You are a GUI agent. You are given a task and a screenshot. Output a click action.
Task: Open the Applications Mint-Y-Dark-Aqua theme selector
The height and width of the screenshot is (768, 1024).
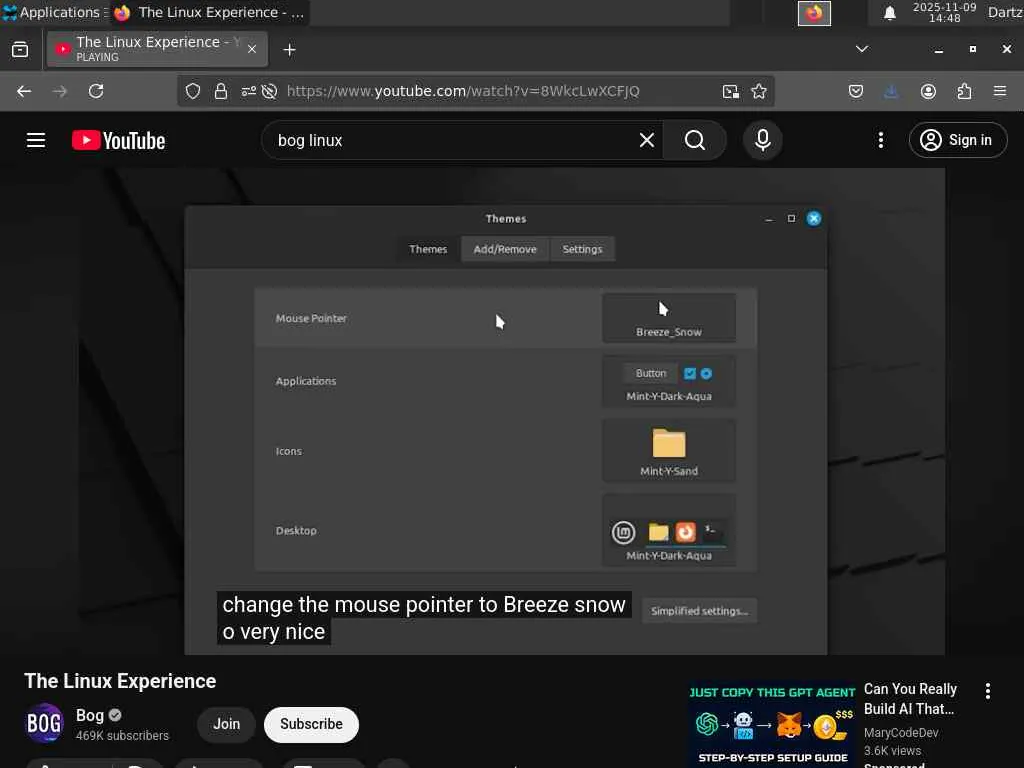tap(669, 382)
